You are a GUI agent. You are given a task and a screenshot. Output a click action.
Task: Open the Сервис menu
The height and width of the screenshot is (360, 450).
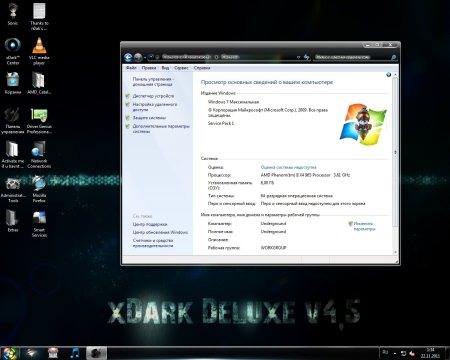pos(181,68)
